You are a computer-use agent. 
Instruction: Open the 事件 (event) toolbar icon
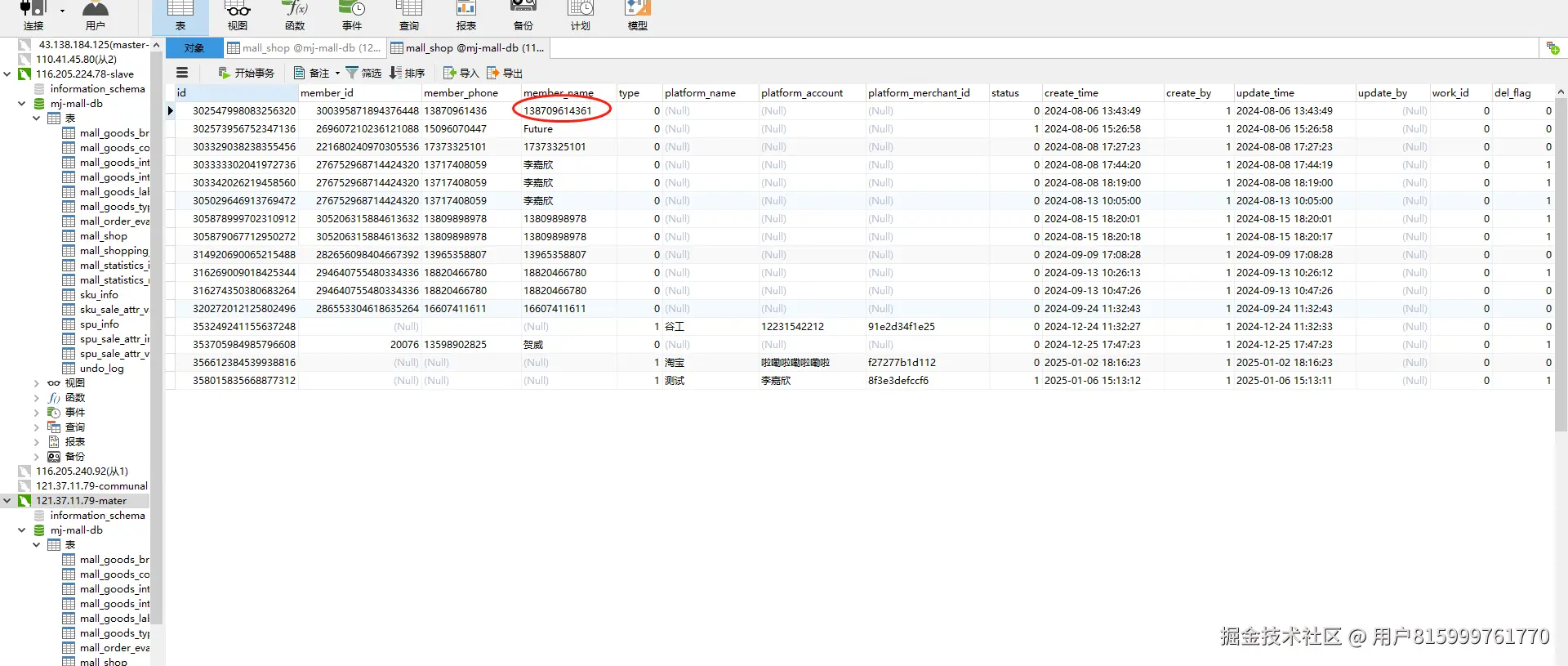(x=352, y=15)
